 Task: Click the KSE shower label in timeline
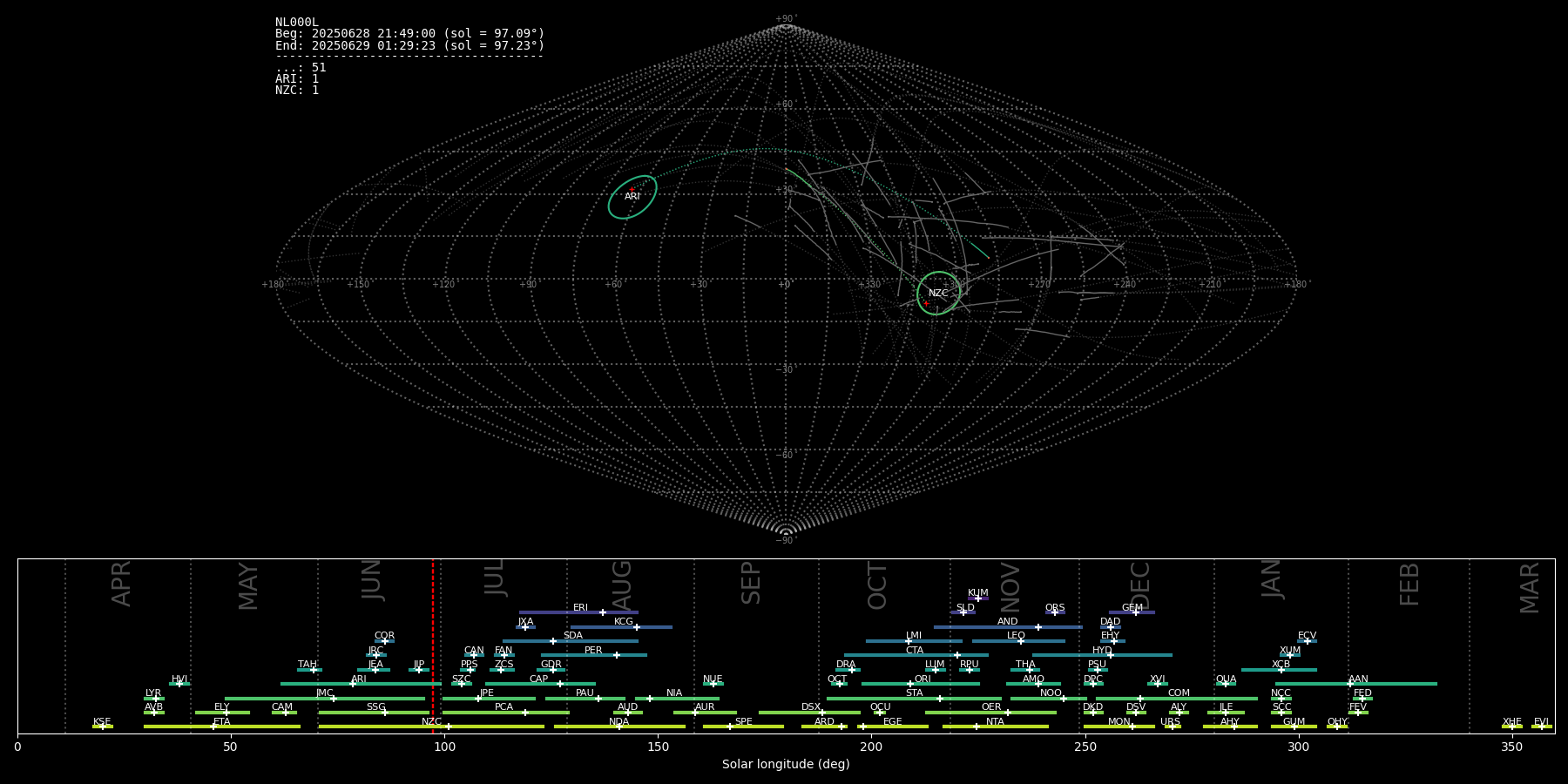(102, 722)
